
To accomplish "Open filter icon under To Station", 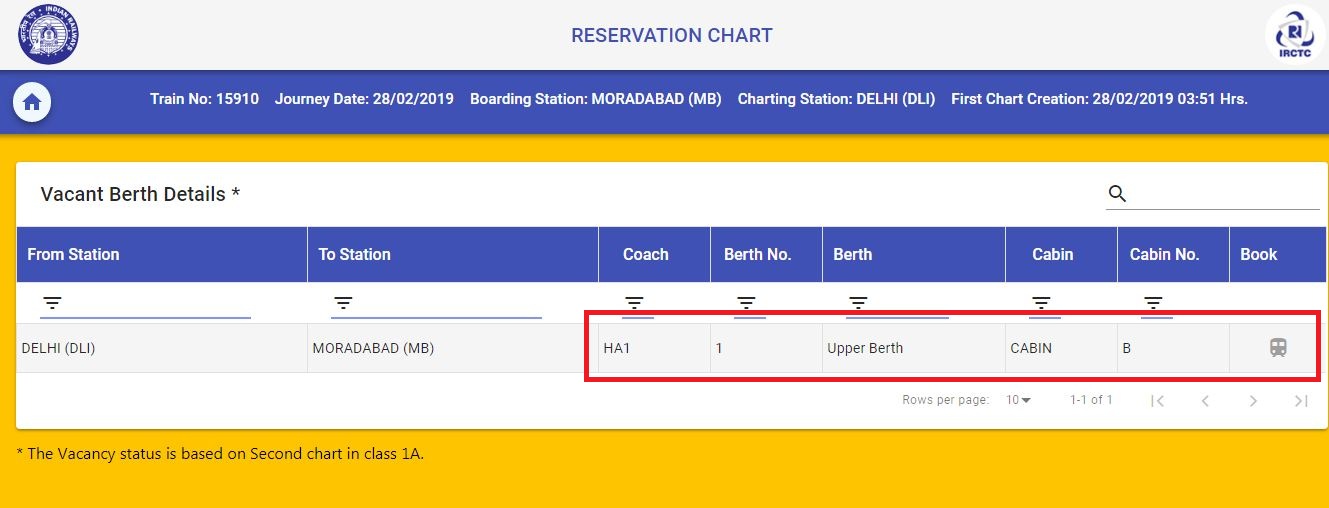I will point(344,303).
